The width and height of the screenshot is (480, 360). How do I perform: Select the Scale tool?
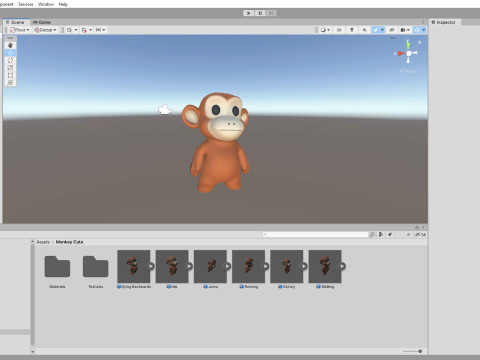pyautogui.click(x=10, y=68)
